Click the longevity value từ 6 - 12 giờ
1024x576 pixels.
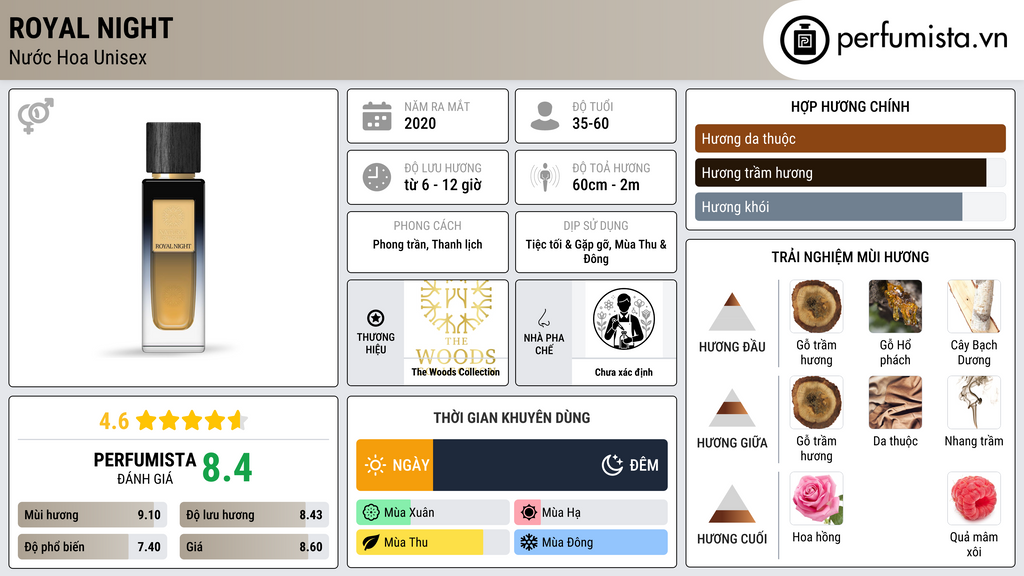click(x=443, y=185)
